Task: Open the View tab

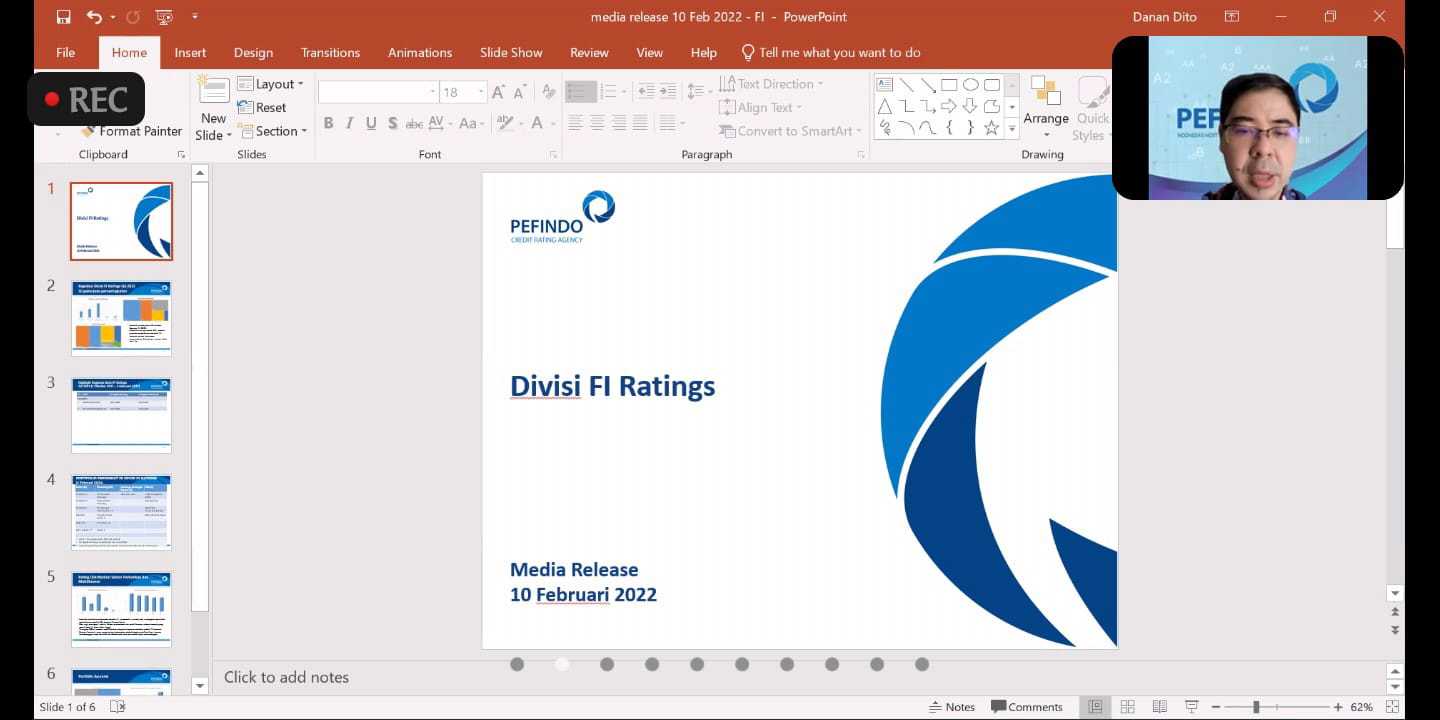Action: pos(650,52)
